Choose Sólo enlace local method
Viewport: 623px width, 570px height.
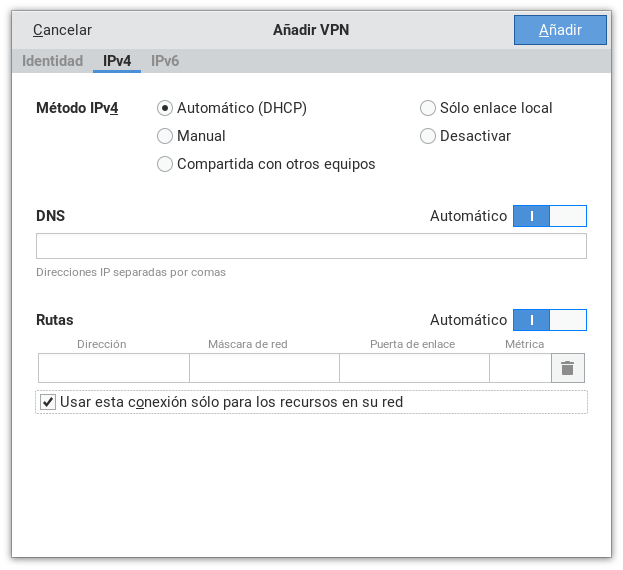pyautogui.click(x=429, y=108)
